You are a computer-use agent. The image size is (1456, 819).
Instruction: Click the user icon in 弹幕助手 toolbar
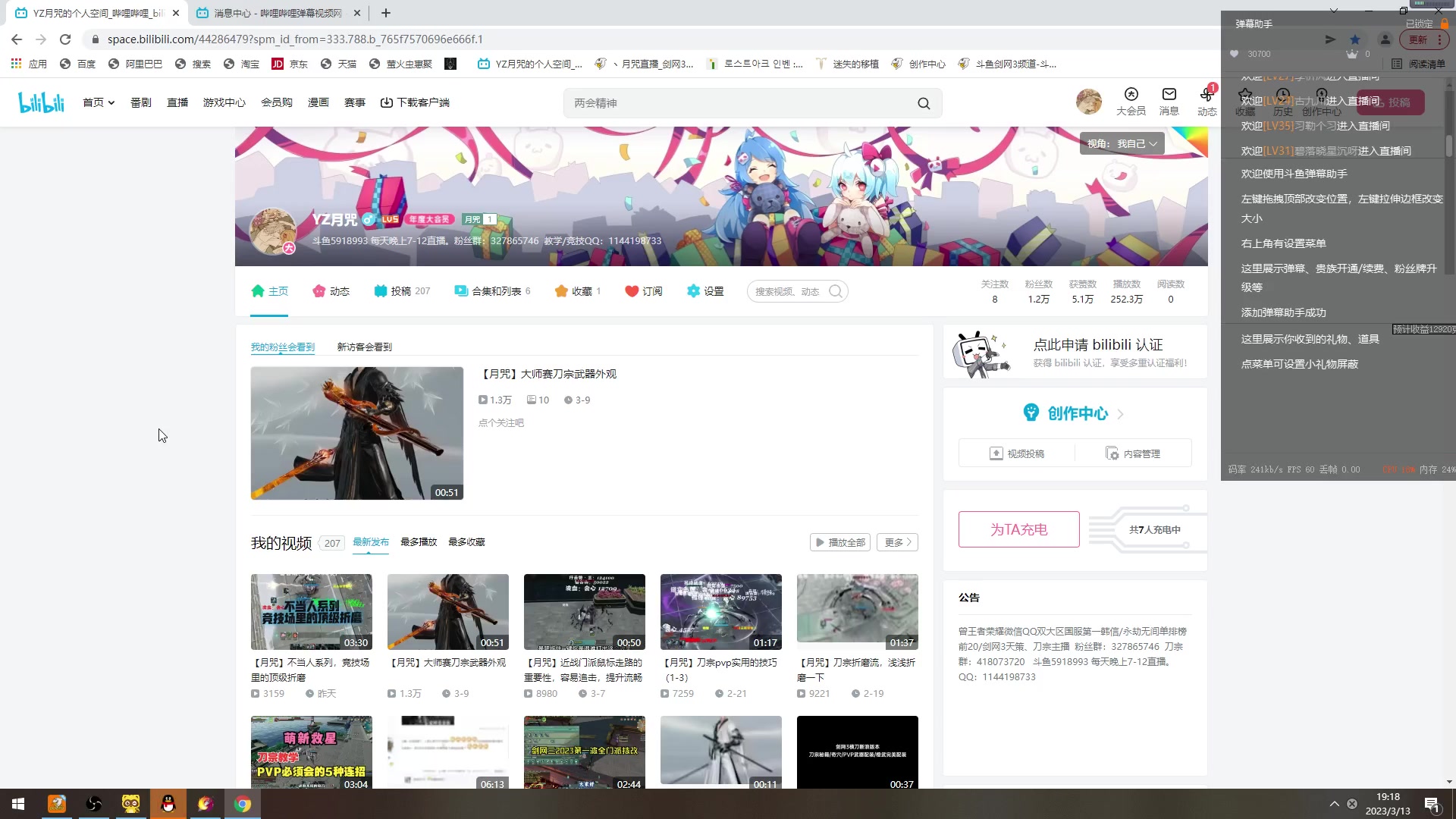point(1385,39)
